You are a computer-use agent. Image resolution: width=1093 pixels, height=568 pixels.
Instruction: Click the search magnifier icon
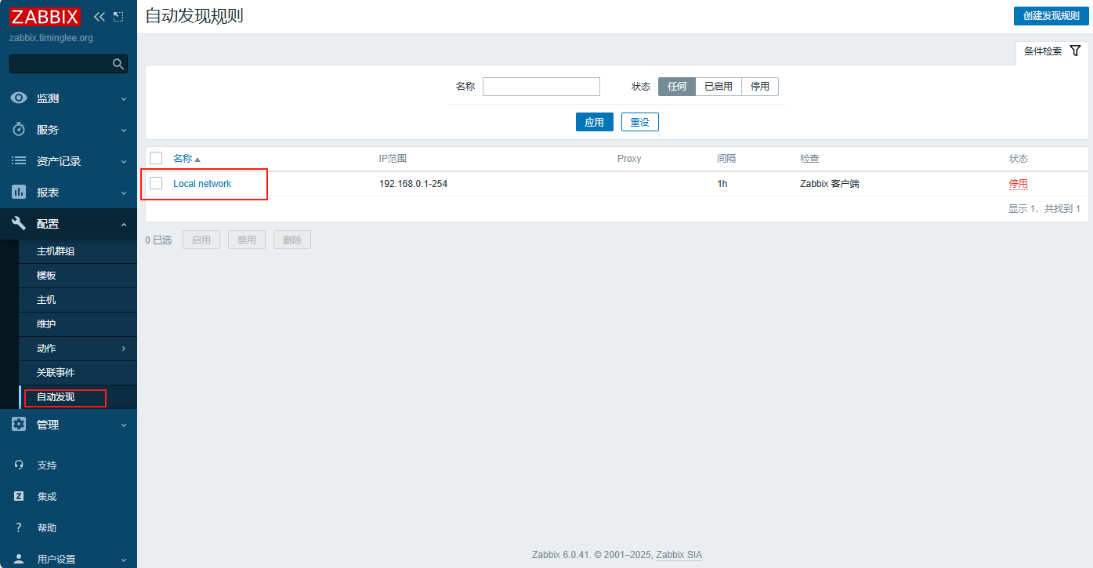[x=118, y=64]
